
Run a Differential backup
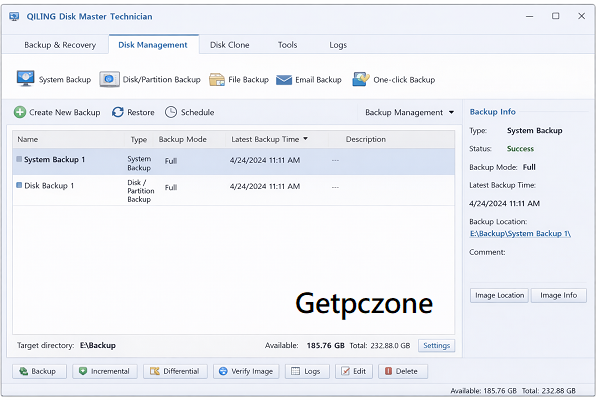(x=175, y=371)
